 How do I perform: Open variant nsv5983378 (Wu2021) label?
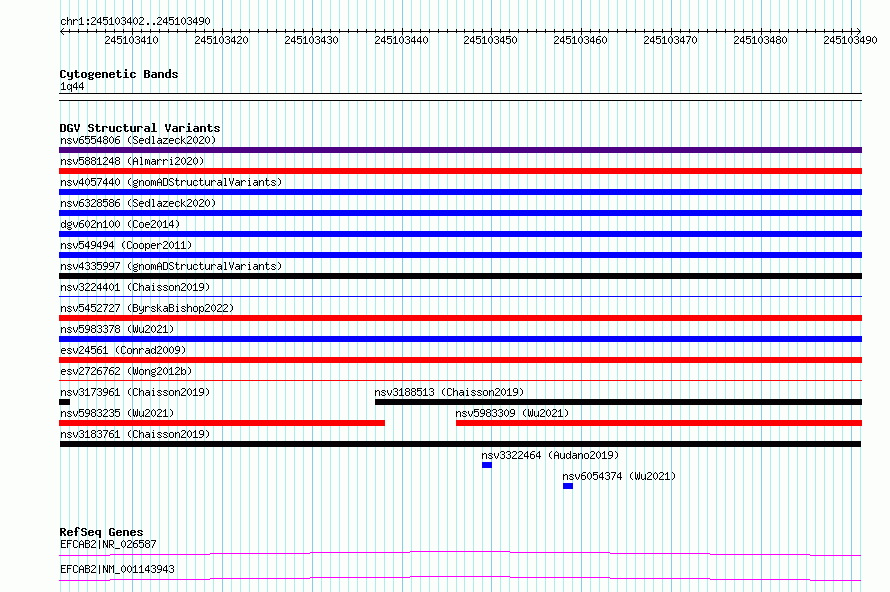click(x=117, y=329)
